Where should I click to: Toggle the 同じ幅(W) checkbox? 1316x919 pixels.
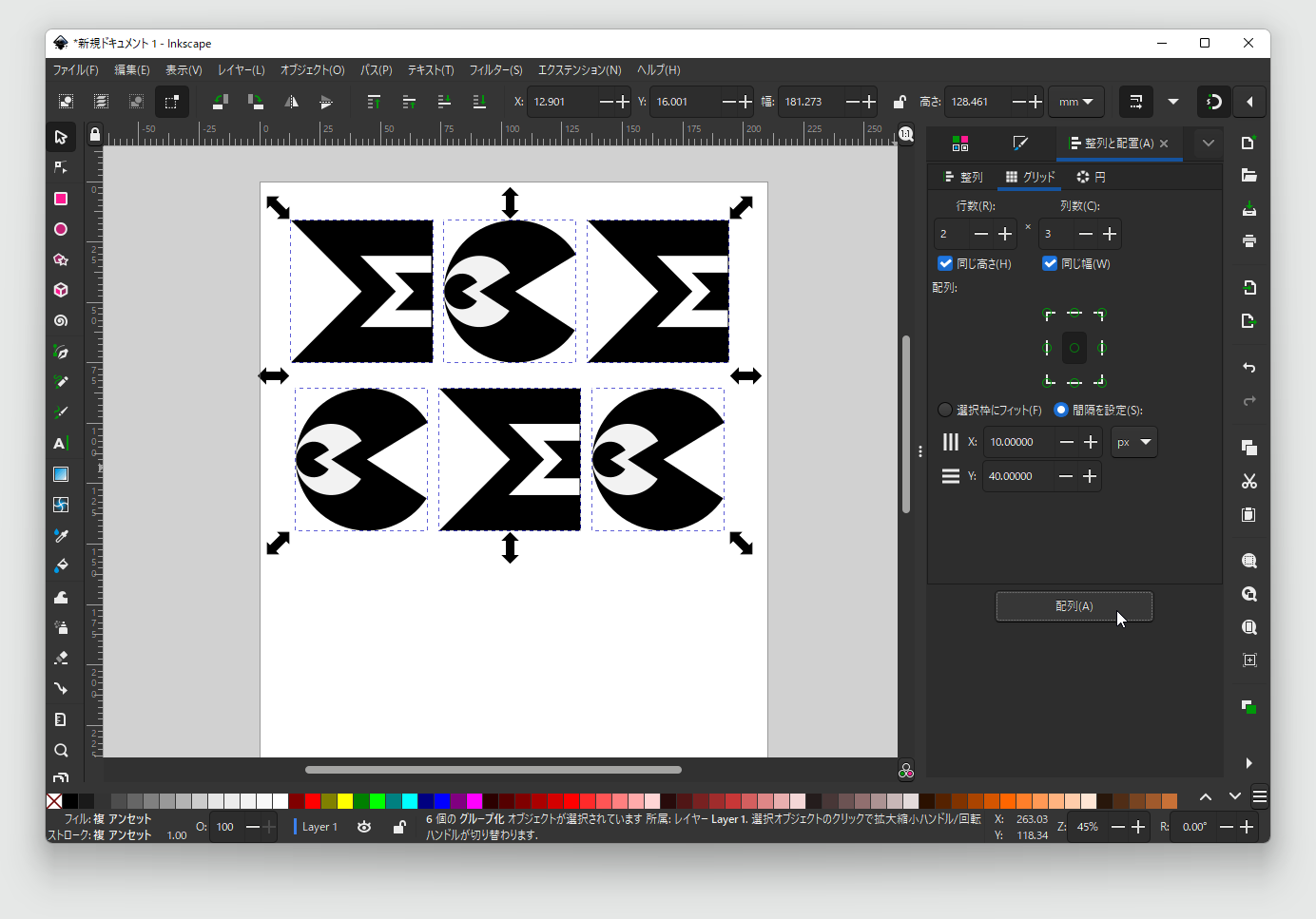tap(1050, 263)
